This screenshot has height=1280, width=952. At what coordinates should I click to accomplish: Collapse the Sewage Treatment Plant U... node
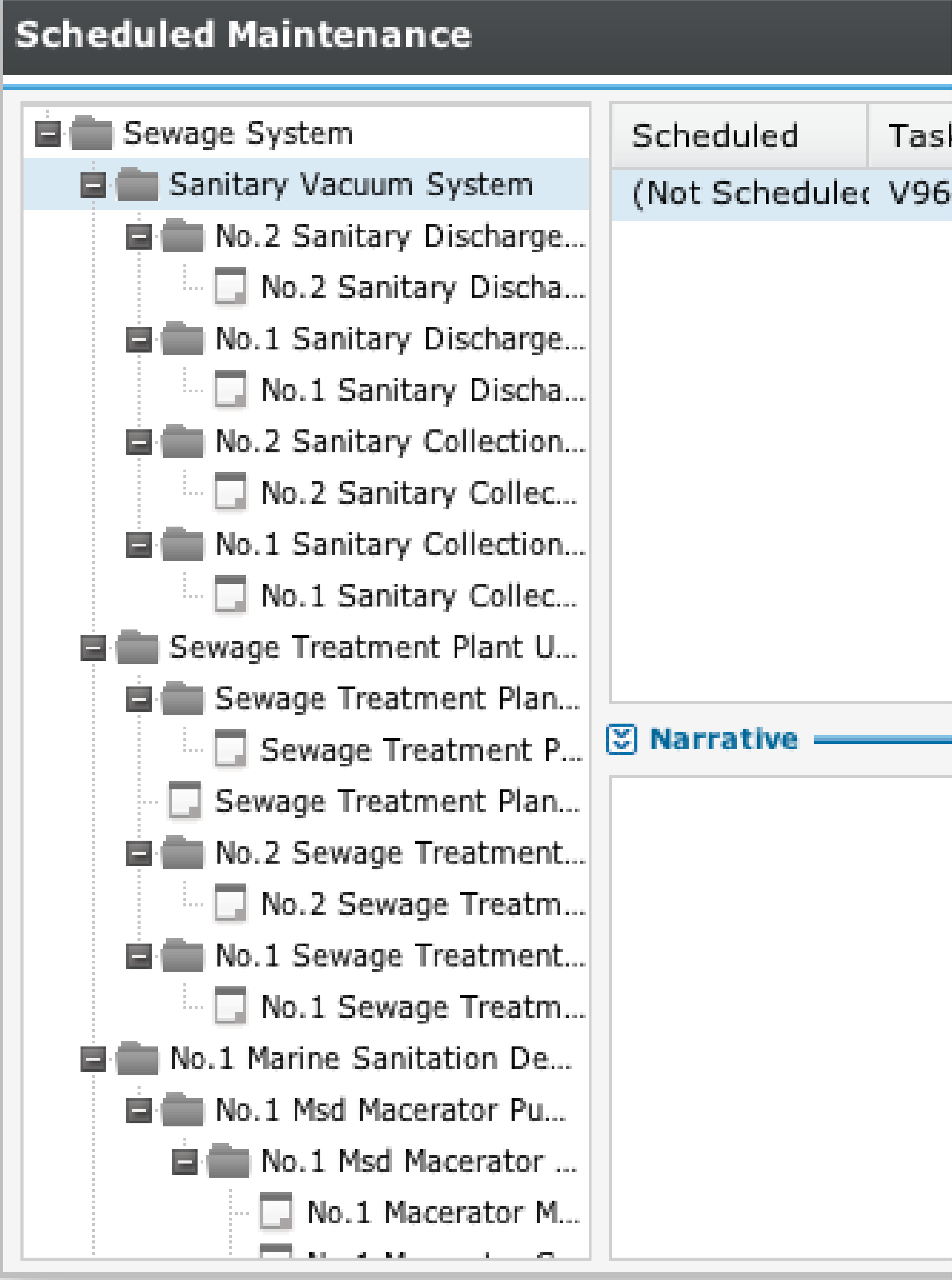tap(93, 648)
